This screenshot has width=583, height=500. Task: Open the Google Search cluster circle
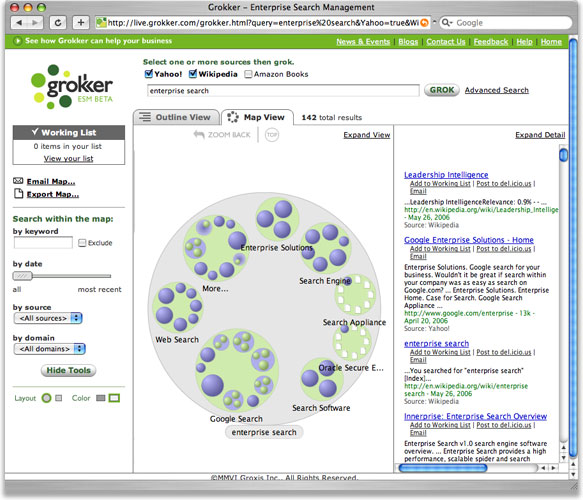coord(237,370)
